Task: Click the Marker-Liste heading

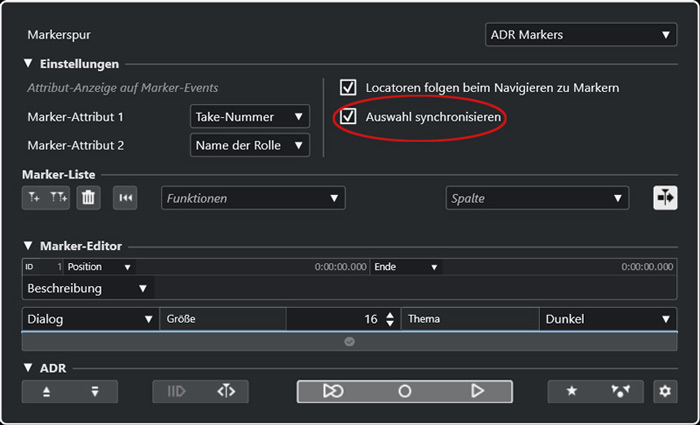Action: 58,175
